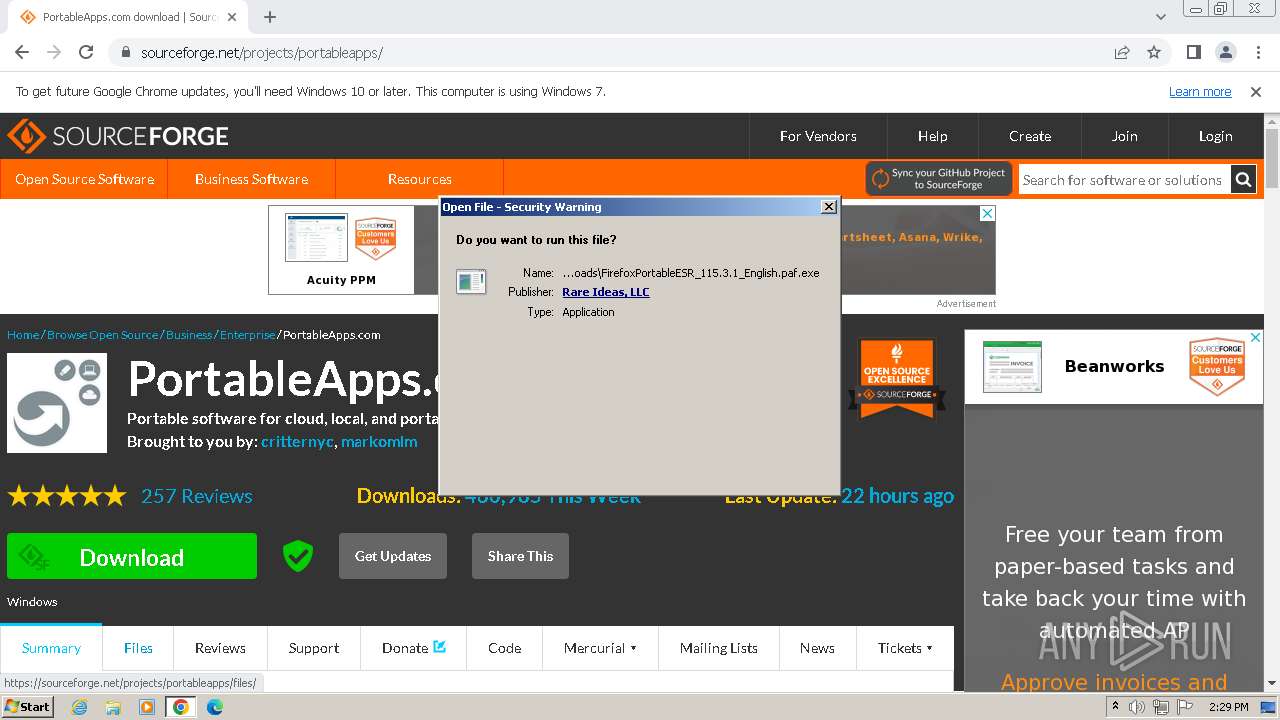Open a new browser tab

pyautogui.click(x=270, y=17)
